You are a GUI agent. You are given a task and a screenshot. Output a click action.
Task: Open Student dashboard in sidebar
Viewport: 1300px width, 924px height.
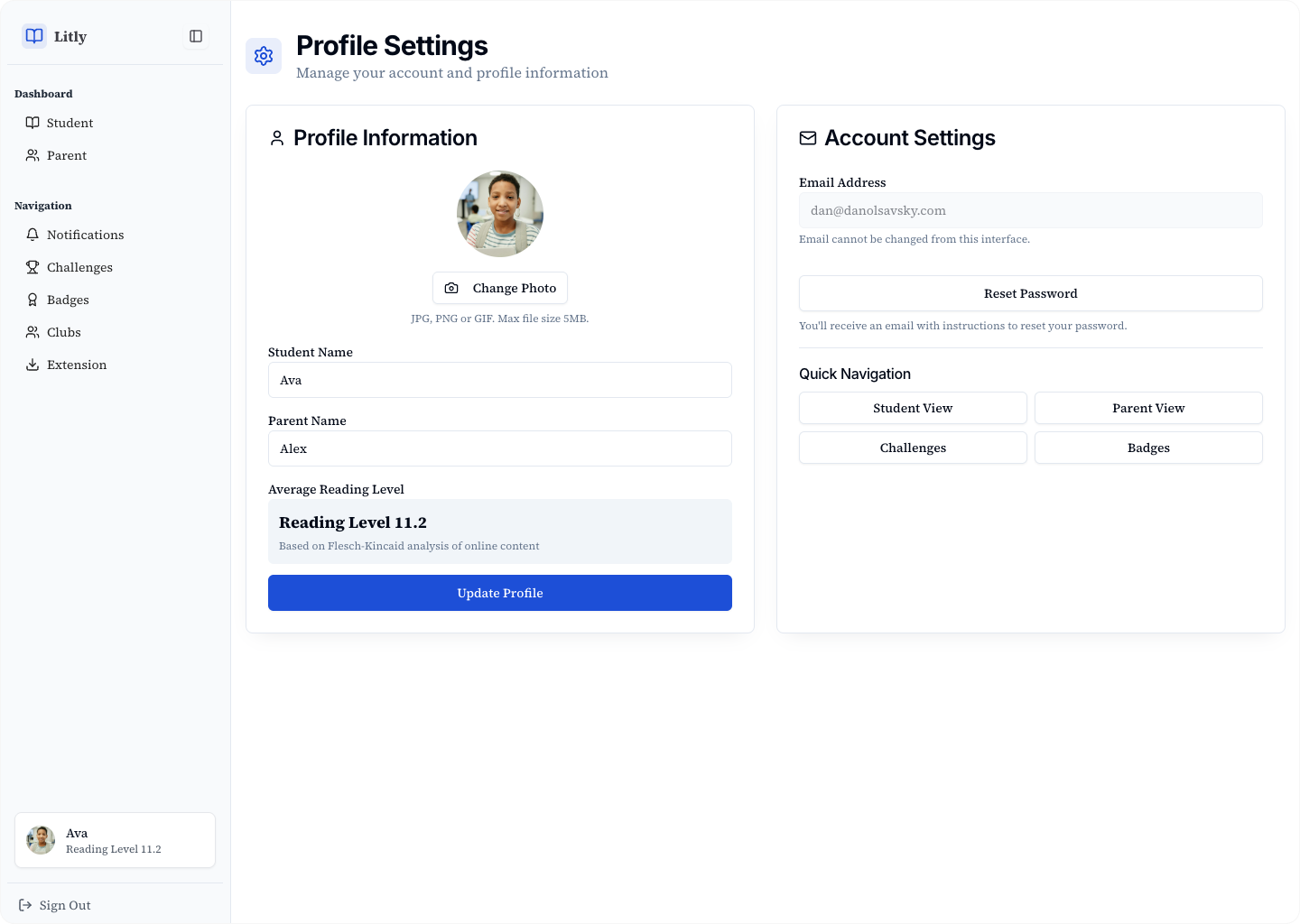[70, 123]
